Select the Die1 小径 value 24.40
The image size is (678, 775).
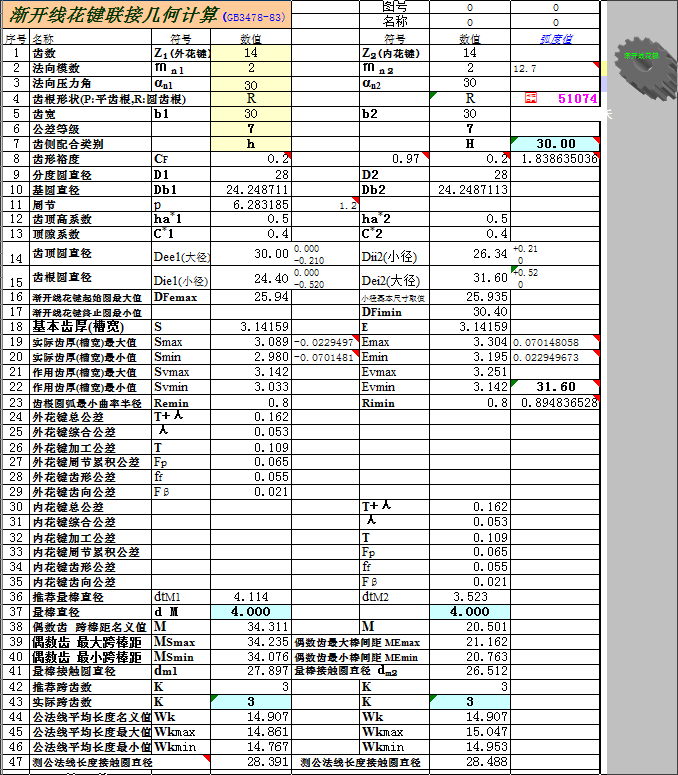coord(251,278)
